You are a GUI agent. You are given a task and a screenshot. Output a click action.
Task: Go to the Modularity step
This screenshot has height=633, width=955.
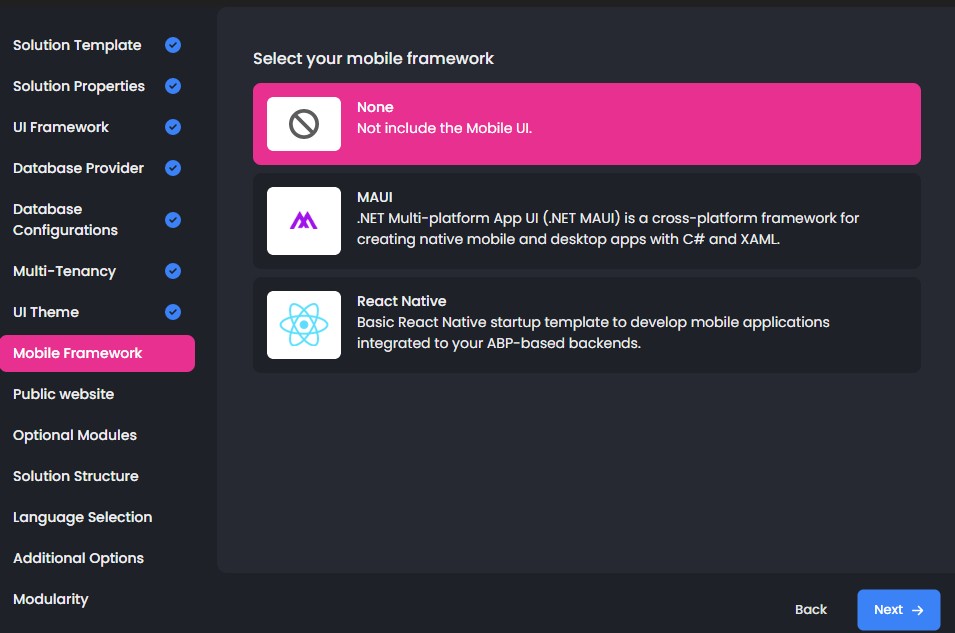tap(51, 599)
